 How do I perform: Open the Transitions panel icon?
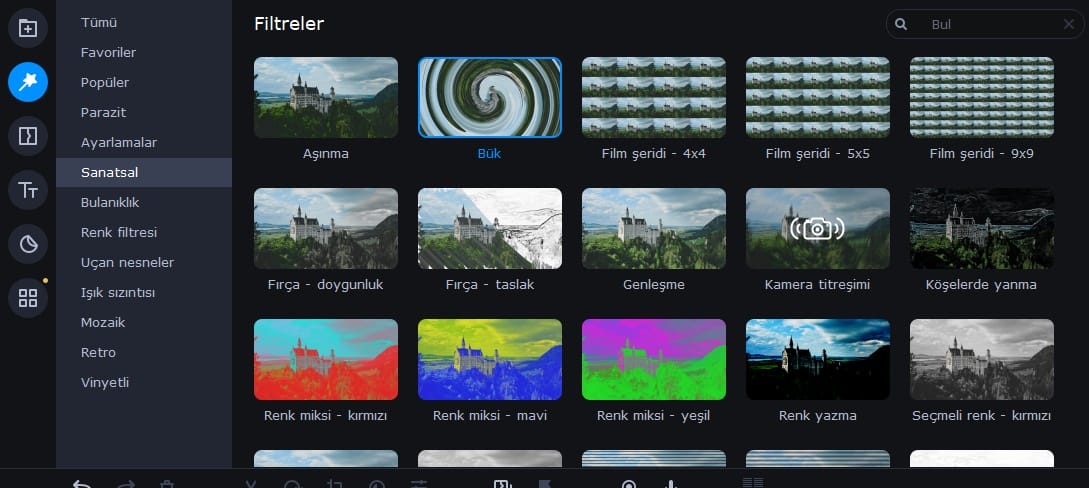click(28, 136)
